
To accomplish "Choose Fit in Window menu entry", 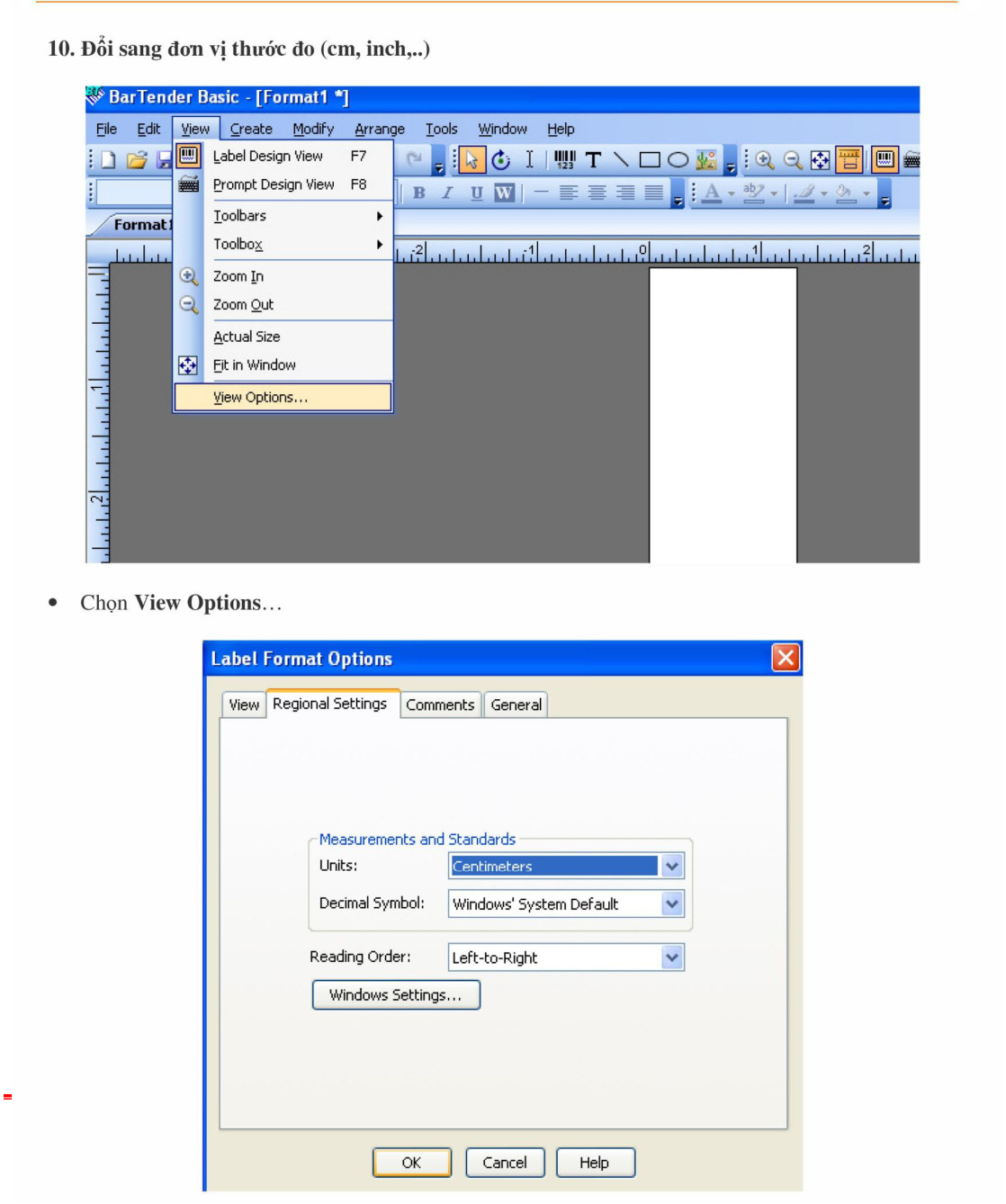I will 284,365.
